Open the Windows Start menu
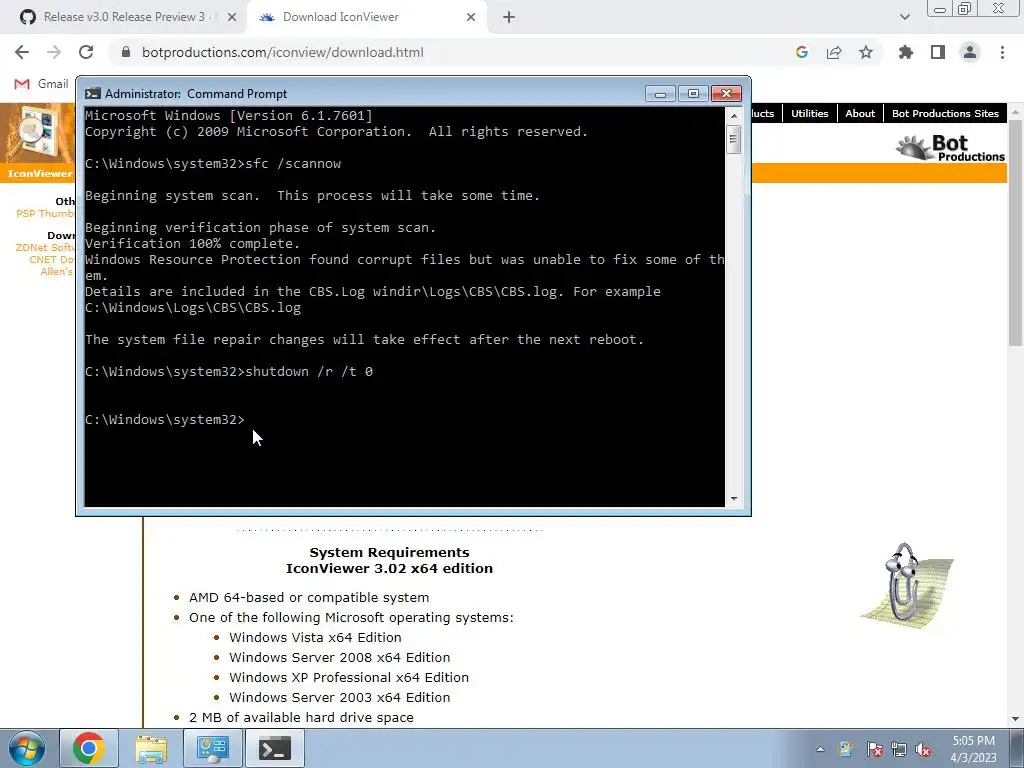Screen dimensions: 1024x768 tap(26, 748)
